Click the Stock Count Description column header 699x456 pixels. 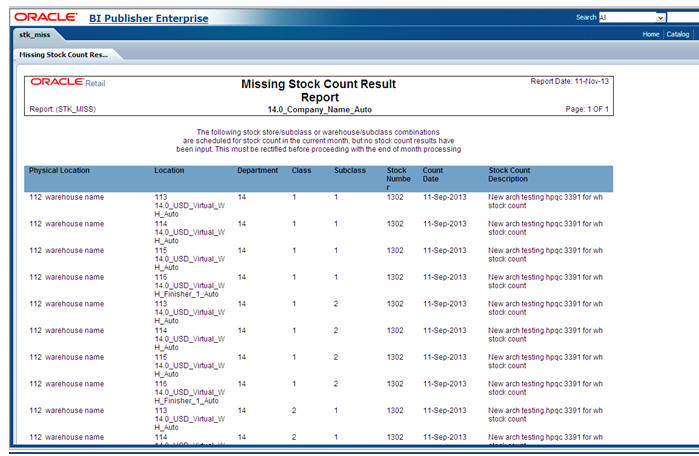coord(509,175)
